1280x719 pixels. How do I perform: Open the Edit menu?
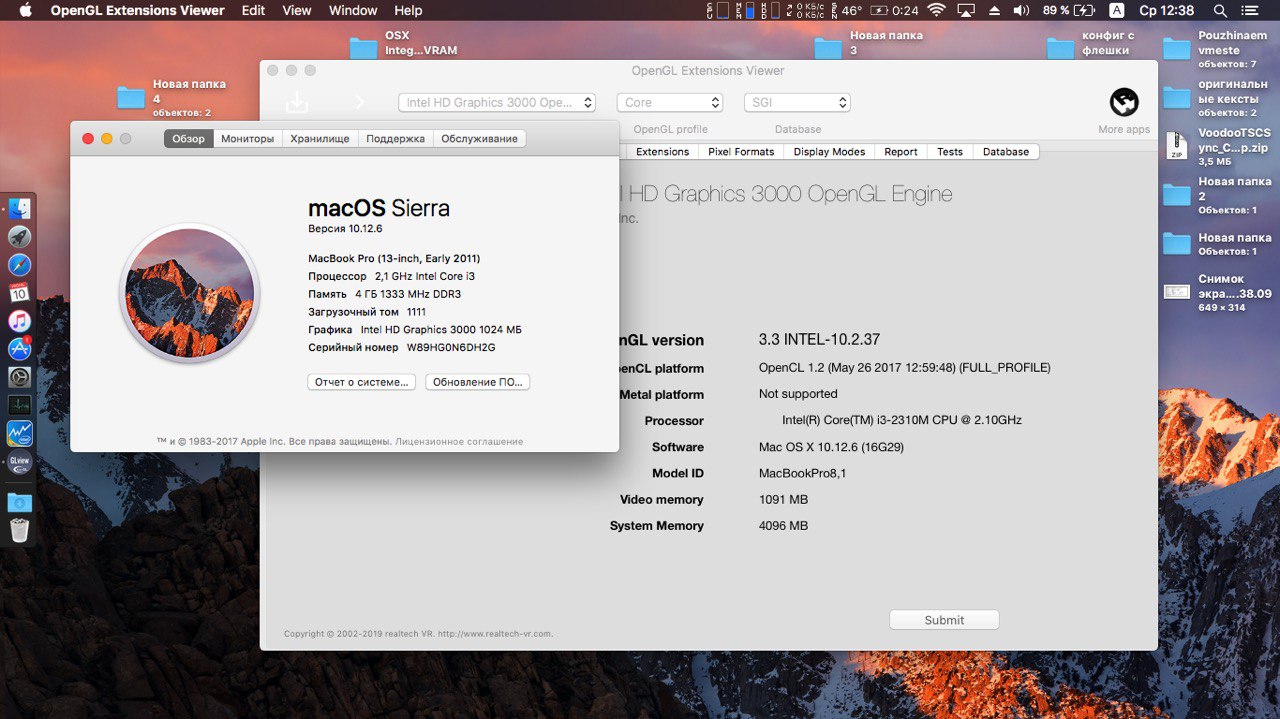coord(253,10)
